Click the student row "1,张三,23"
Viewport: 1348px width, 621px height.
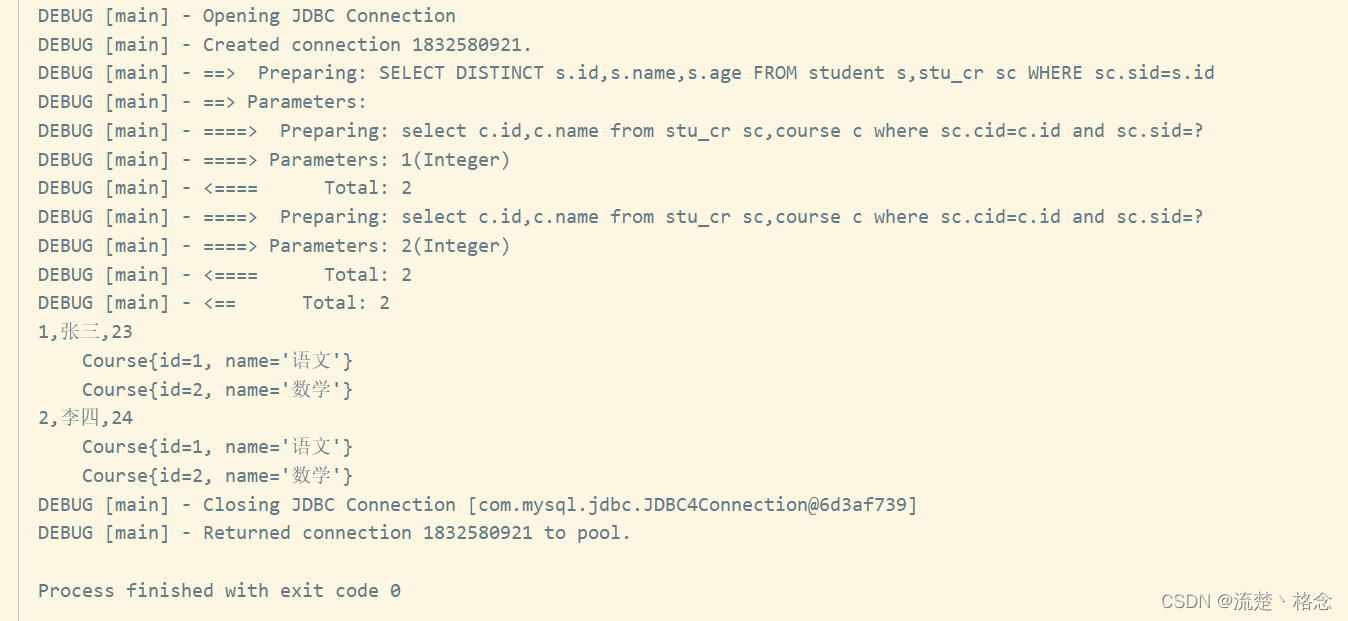pos(85,332)
